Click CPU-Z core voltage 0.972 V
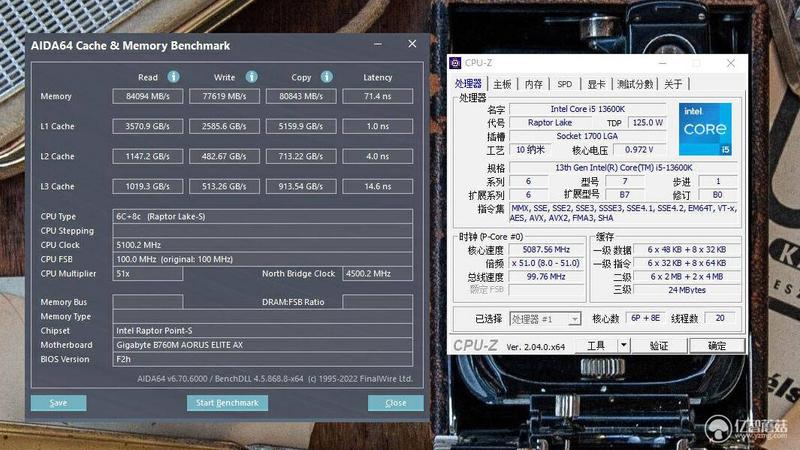 tap(639, 149)
